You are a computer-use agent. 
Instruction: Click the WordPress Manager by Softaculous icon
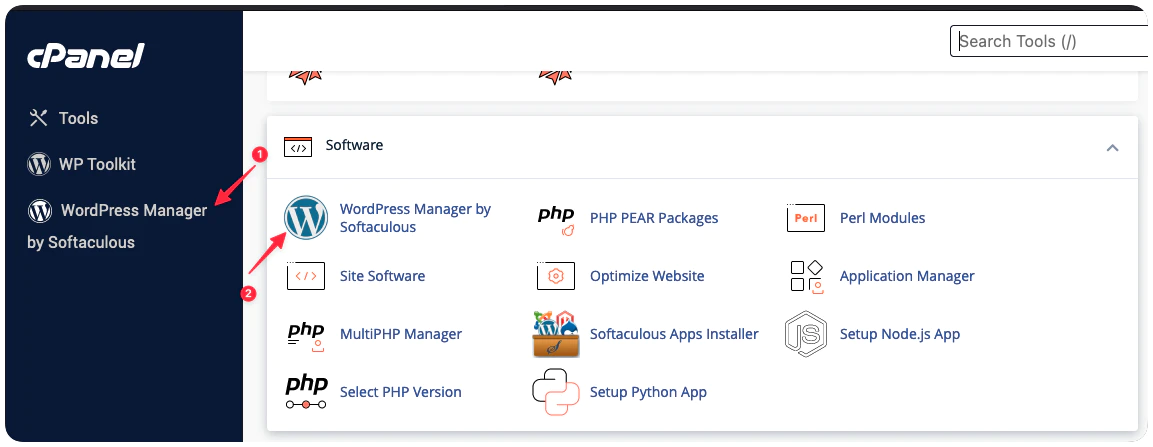[x=306, y=218]
